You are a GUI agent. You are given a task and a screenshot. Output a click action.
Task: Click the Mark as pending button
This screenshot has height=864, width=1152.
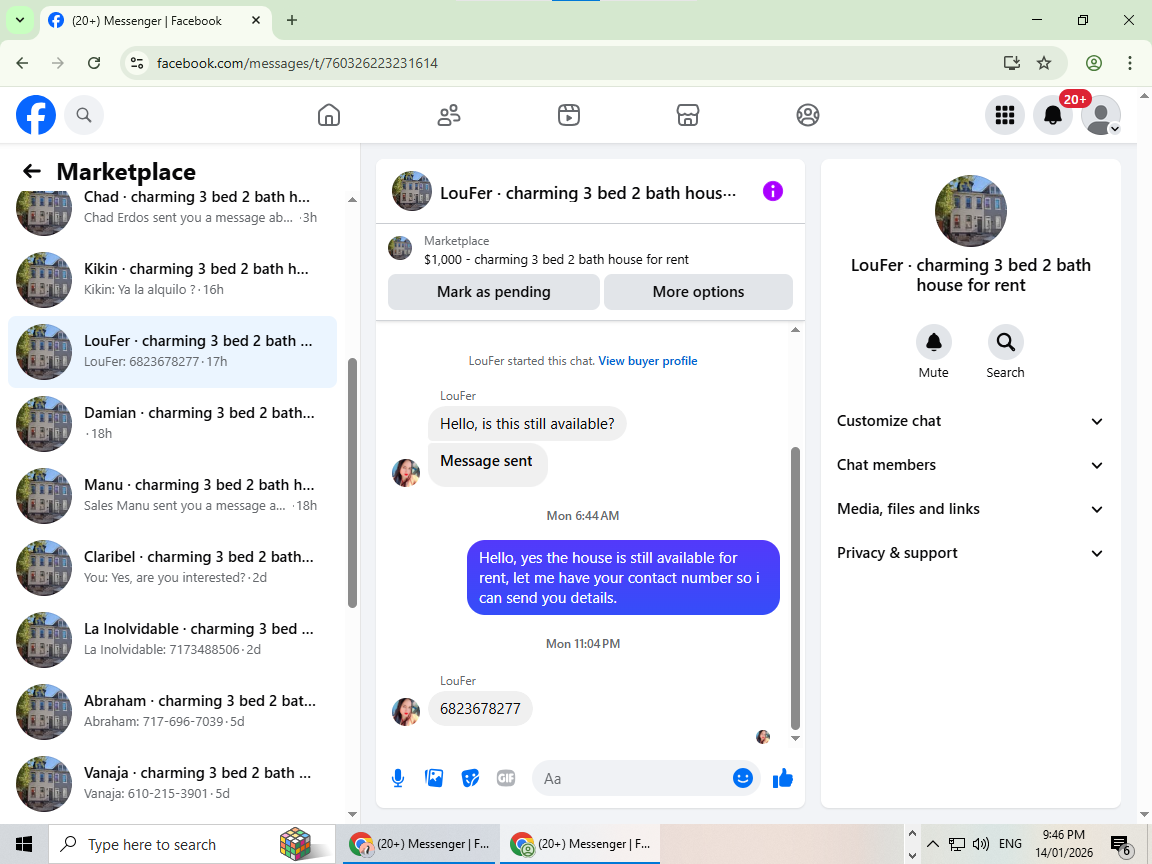[x=494, y=292]
